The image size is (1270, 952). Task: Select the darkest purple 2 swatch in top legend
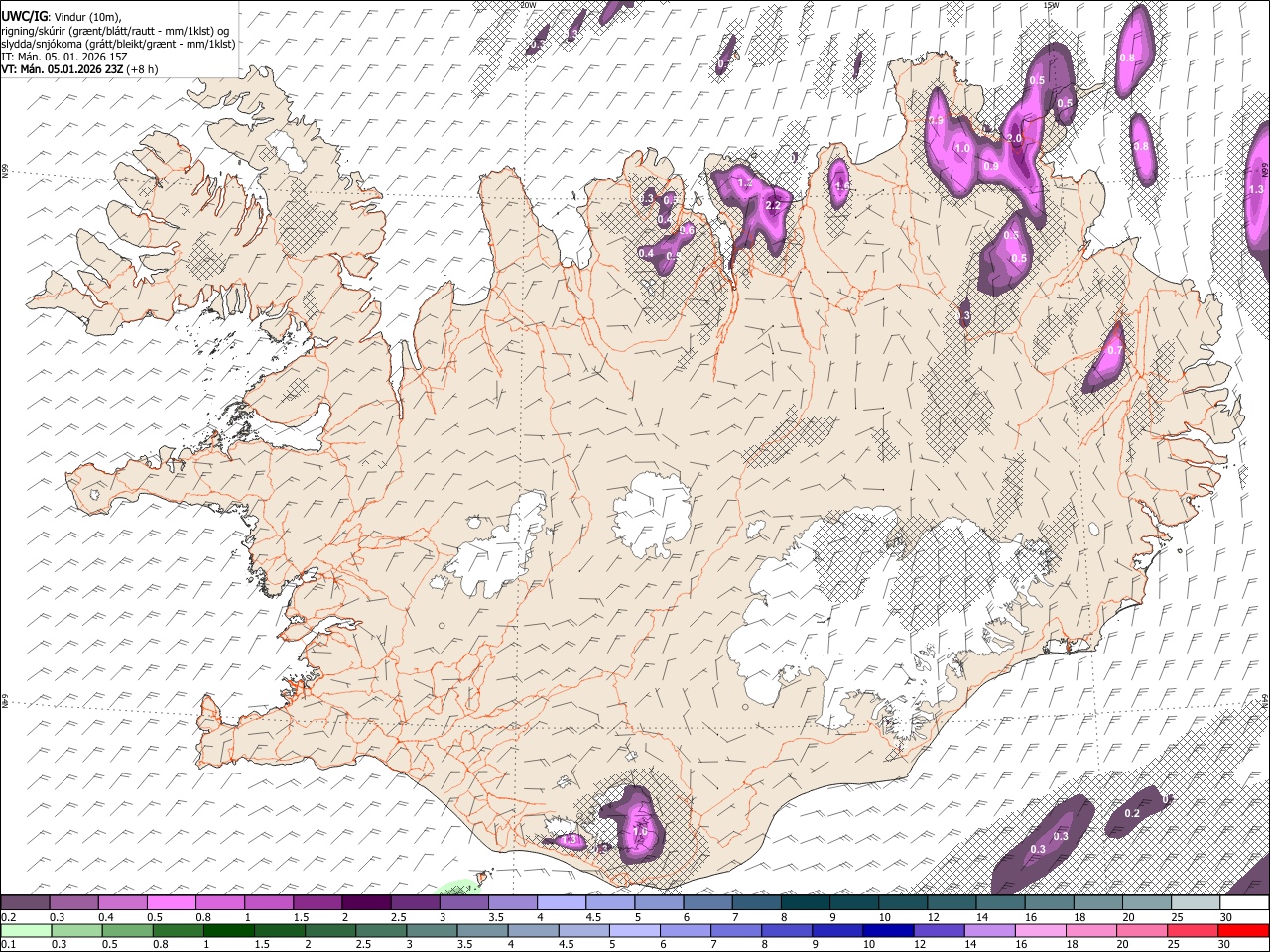pyautogui.click(x=366, y=903)
